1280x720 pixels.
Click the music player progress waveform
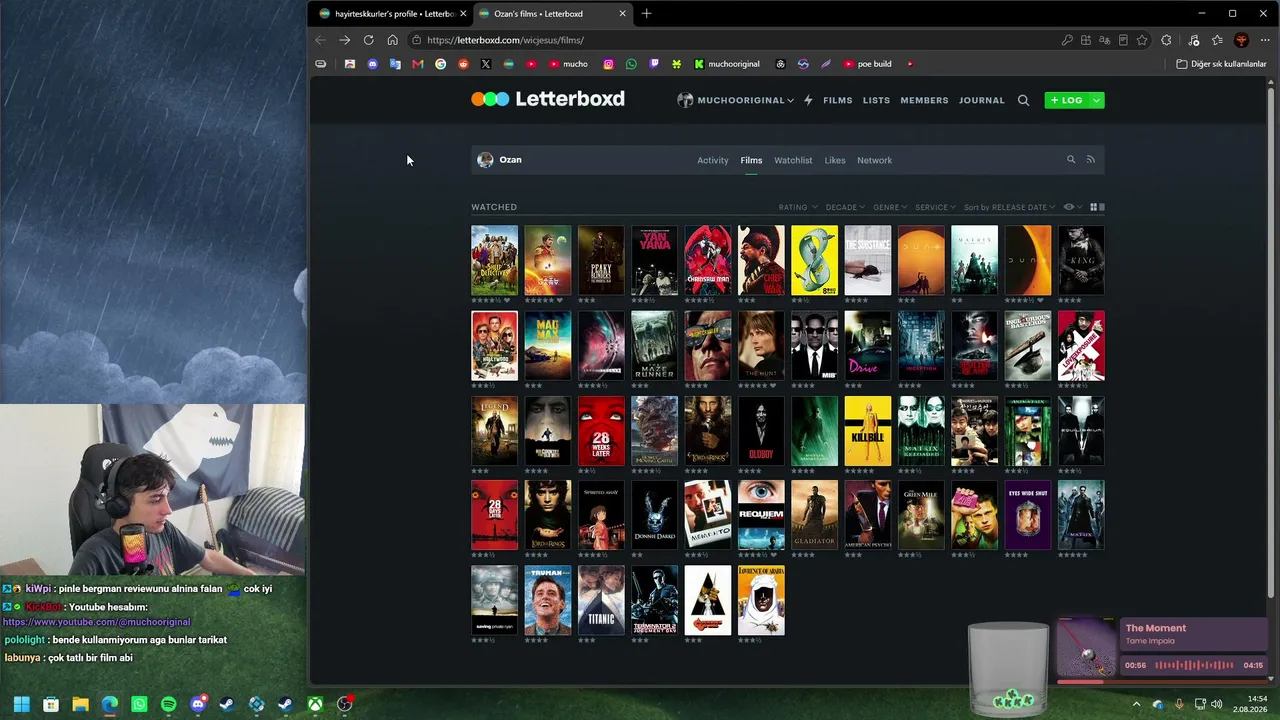(x=1193, y=665)
